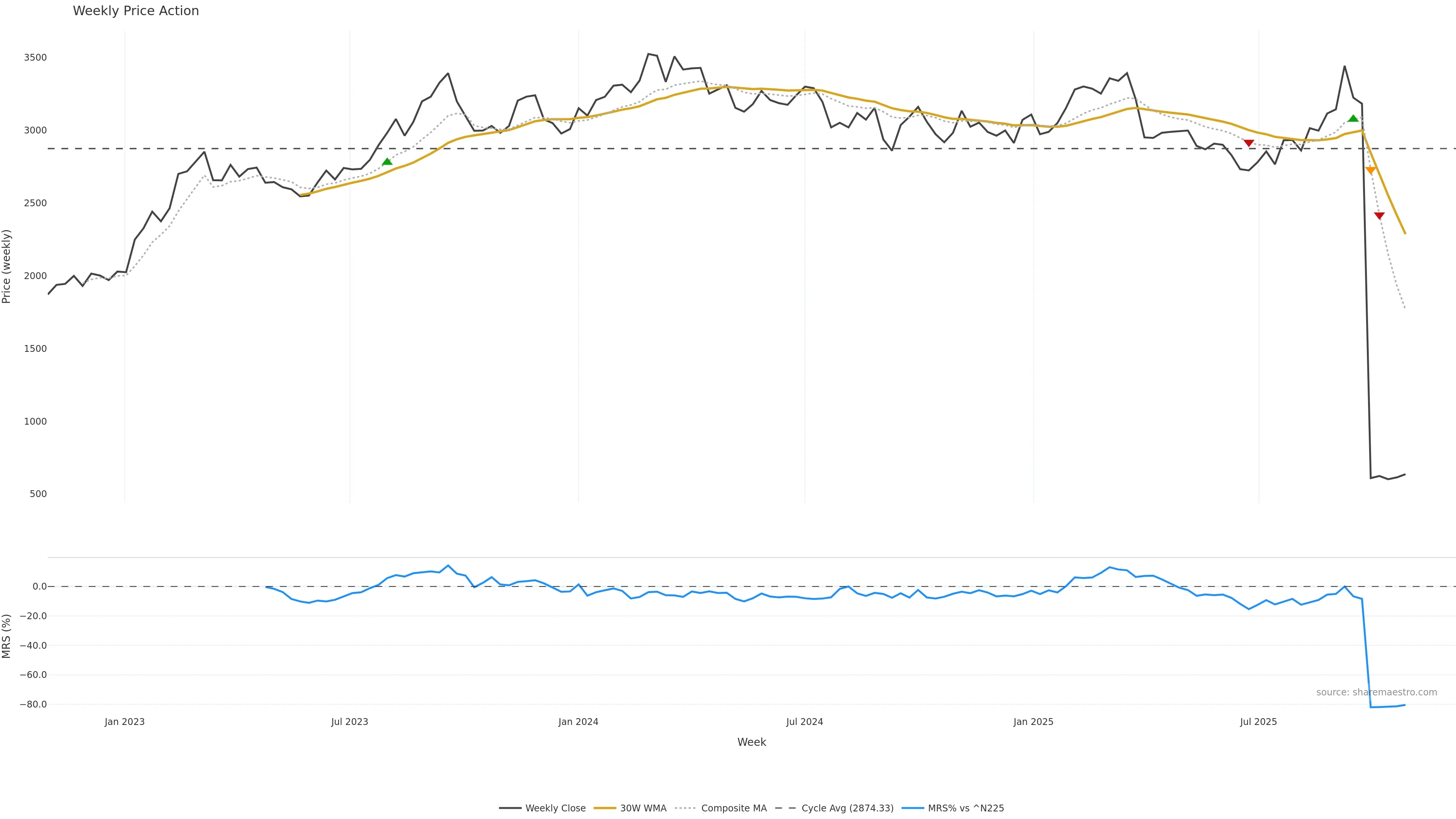Click the Jul 2025 x-axis tick label
The image size is (1456, 819).
pyautogui.click(x=1258, y=722)
